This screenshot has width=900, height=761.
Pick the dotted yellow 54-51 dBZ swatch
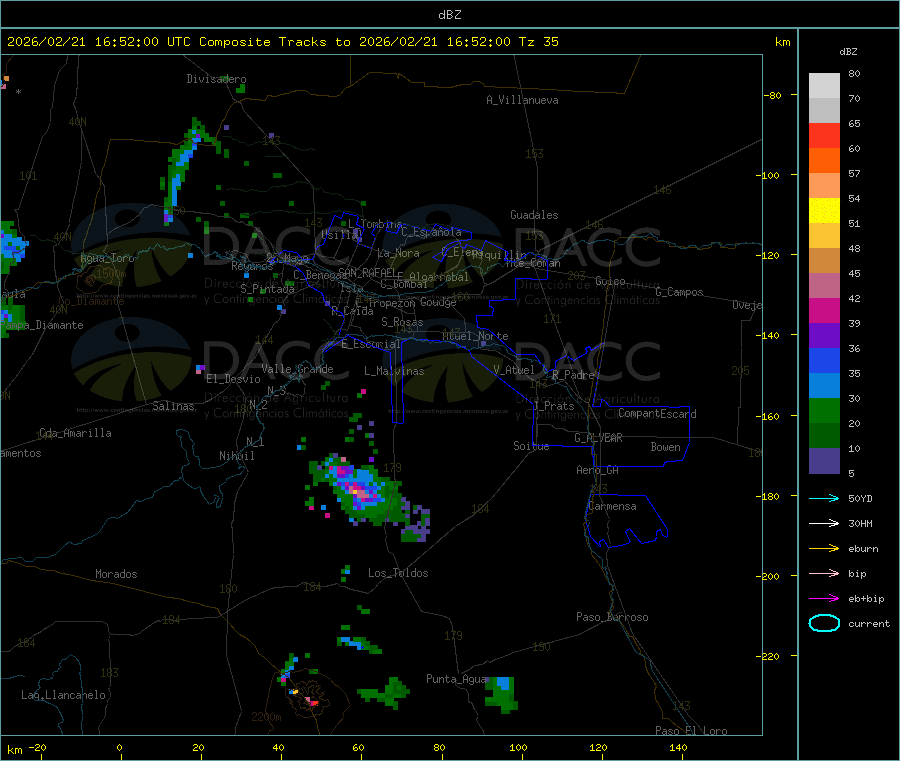coord(824,211)
